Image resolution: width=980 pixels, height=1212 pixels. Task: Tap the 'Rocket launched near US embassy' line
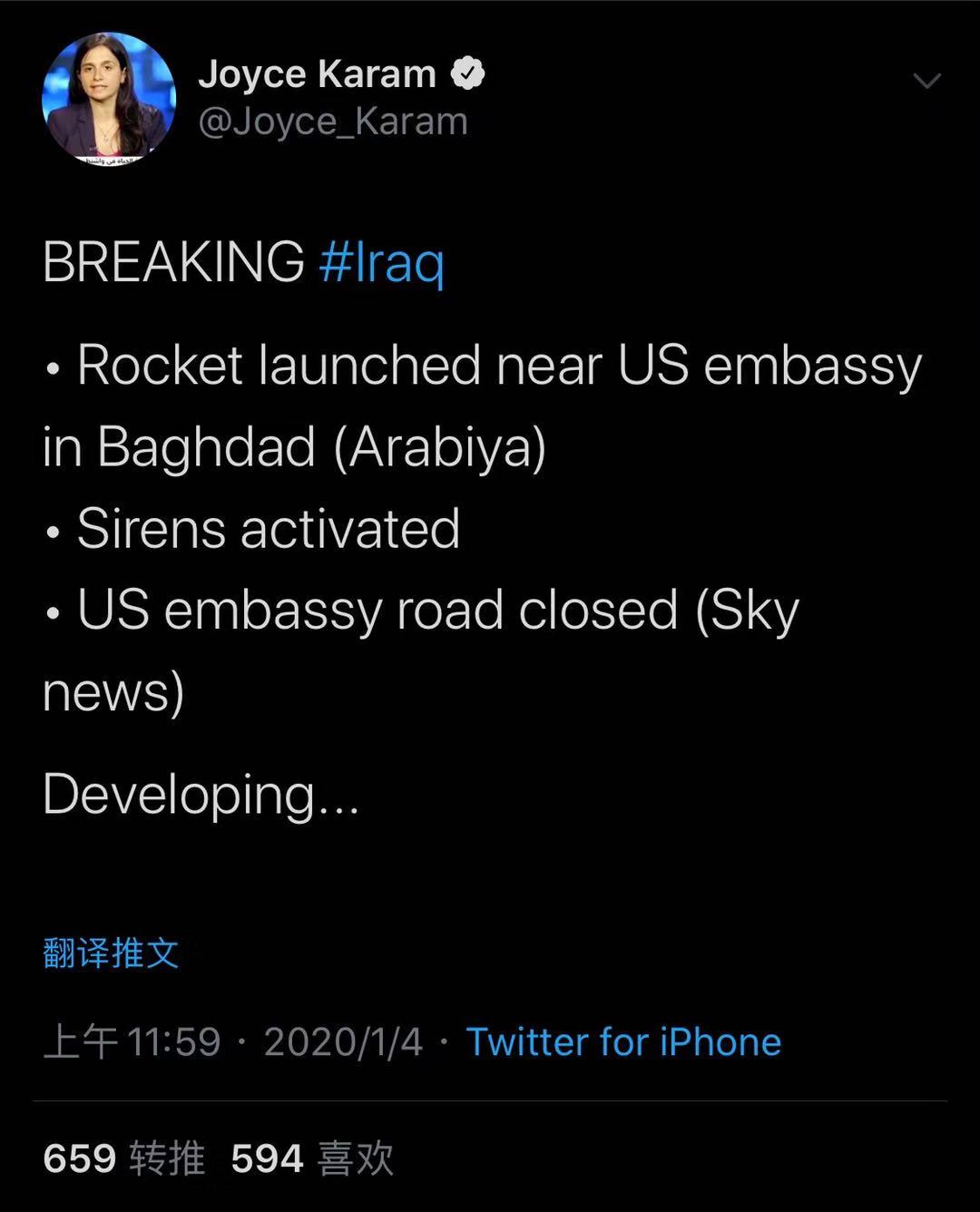(x=499, y=367)
